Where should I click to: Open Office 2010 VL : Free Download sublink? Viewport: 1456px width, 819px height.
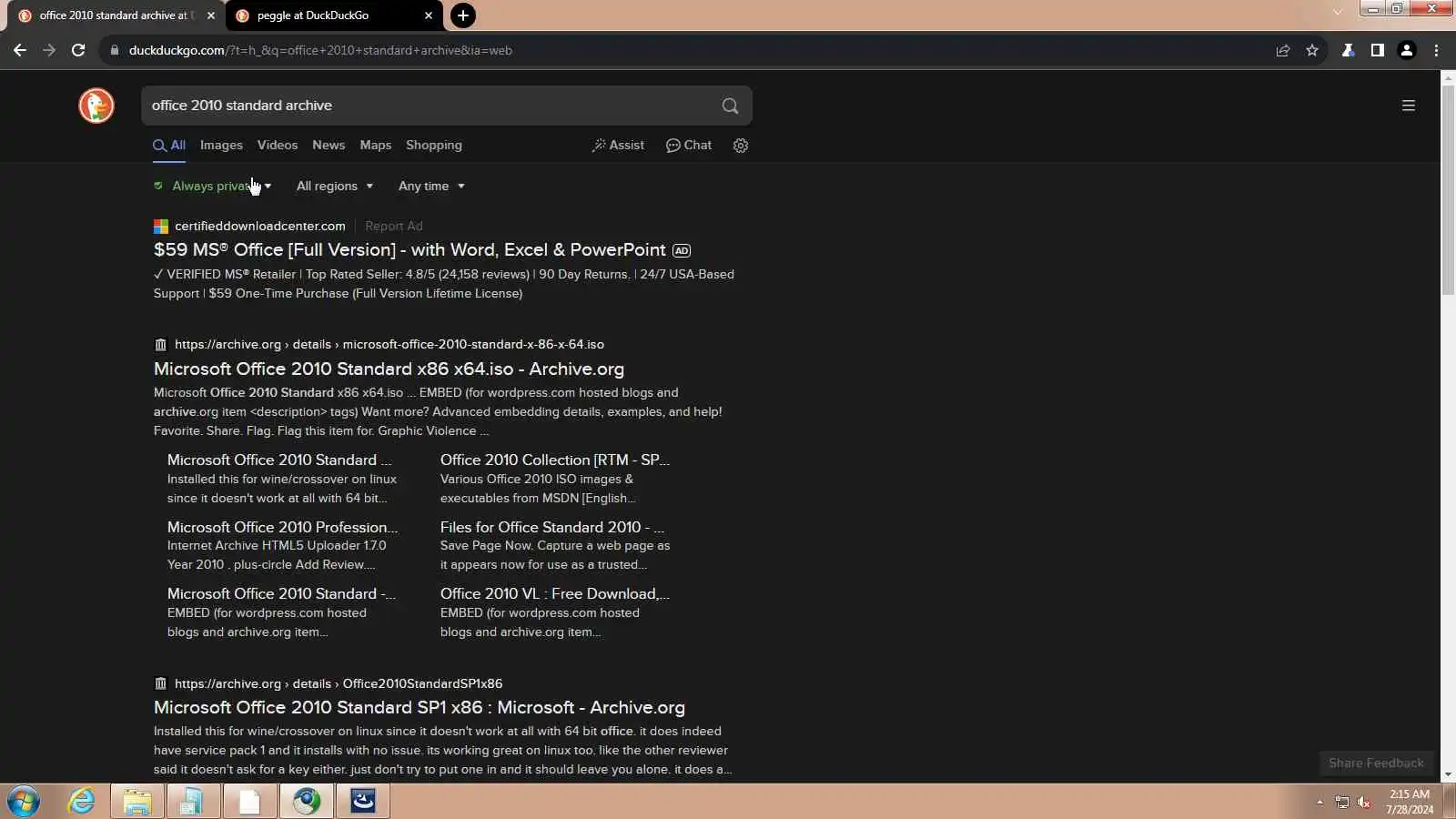(555, 594)
